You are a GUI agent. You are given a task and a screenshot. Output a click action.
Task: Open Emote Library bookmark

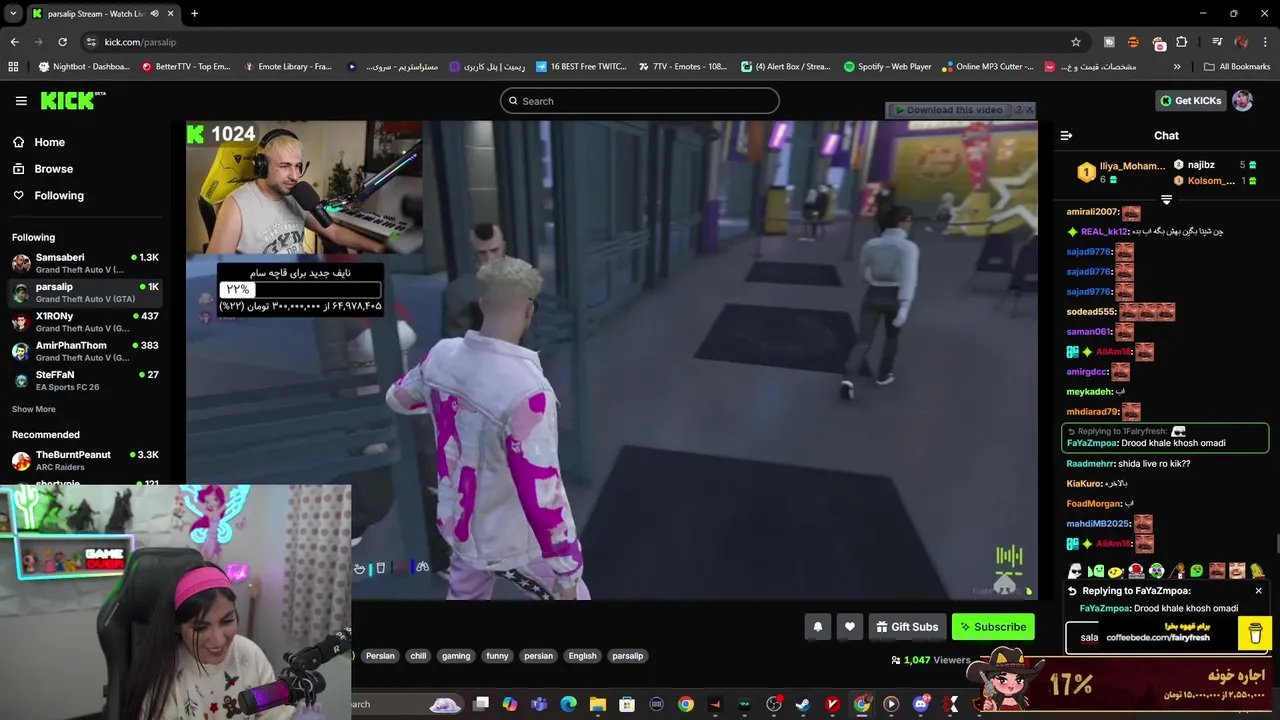[x=287, y=67]
